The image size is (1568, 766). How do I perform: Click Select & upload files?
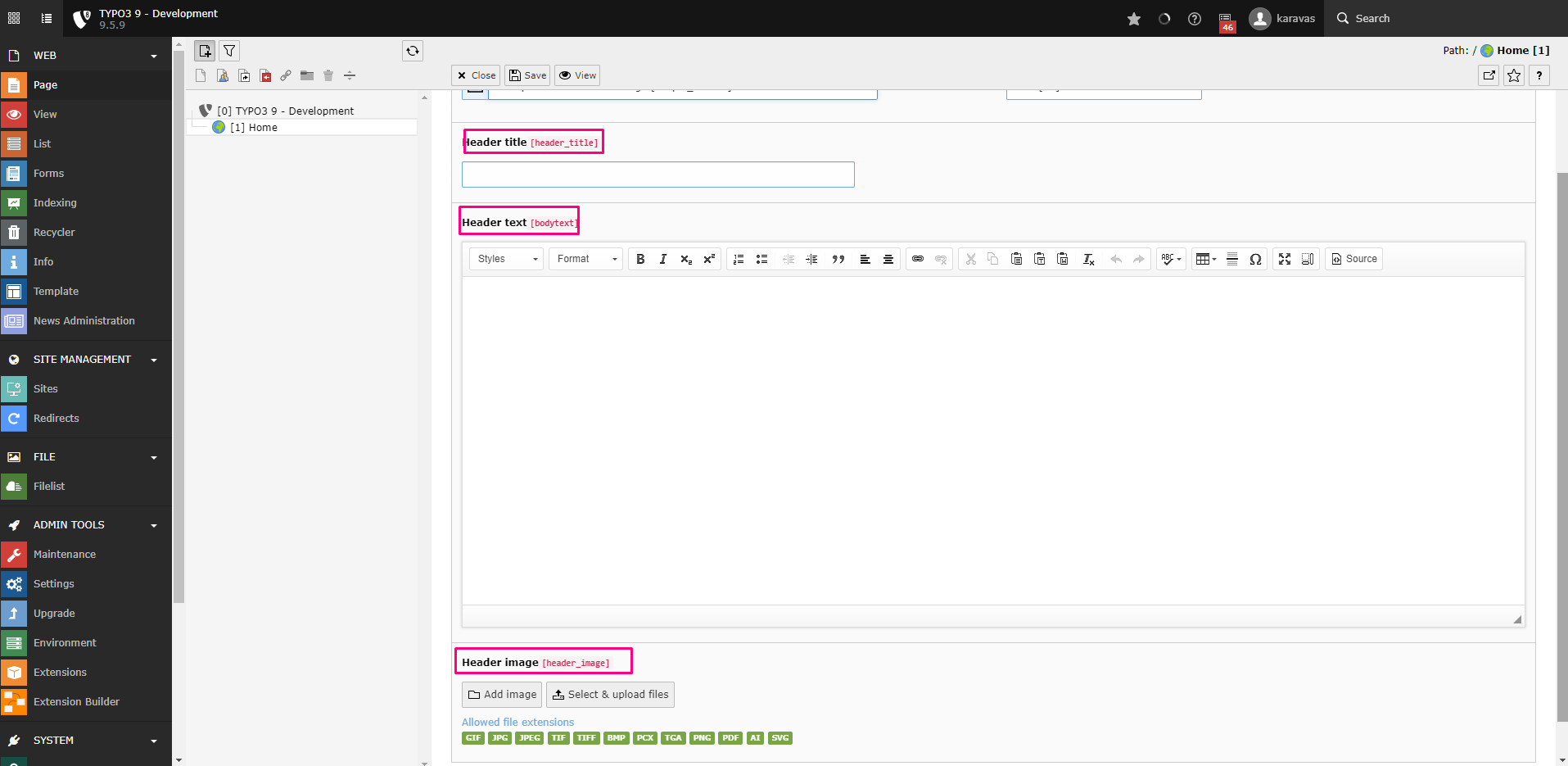coord(610,694)
